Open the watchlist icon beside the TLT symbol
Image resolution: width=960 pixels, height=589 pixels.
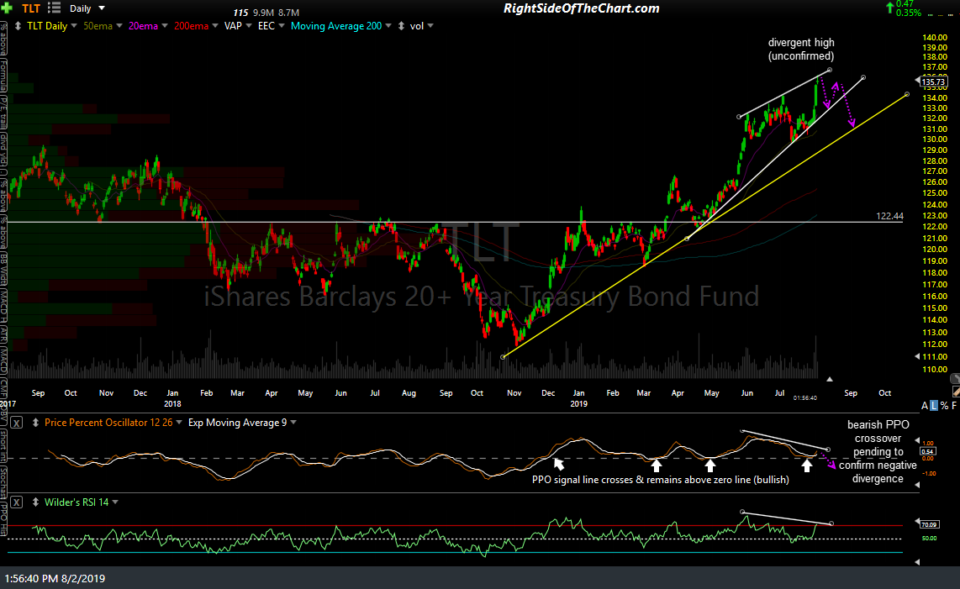pos(53,8)
